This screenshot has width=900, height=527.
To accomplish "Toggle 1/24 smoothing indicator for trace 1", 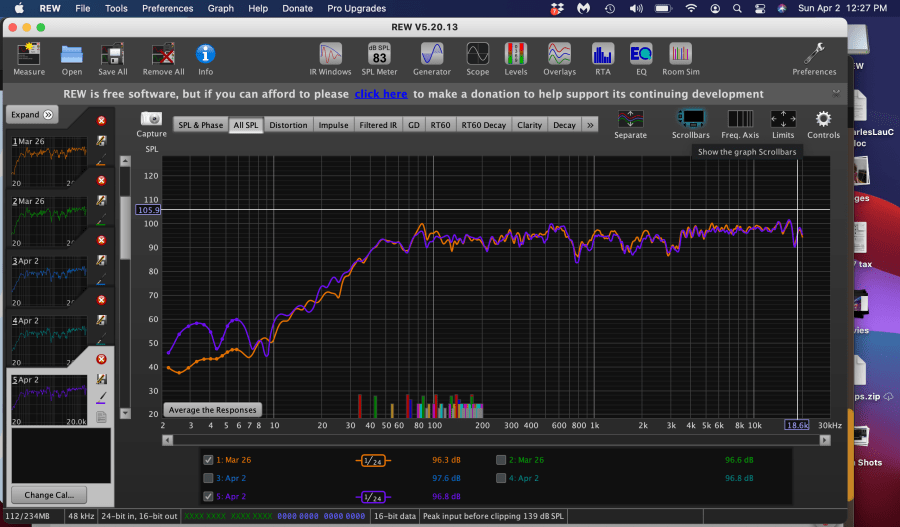I will [x=373, y=460].
